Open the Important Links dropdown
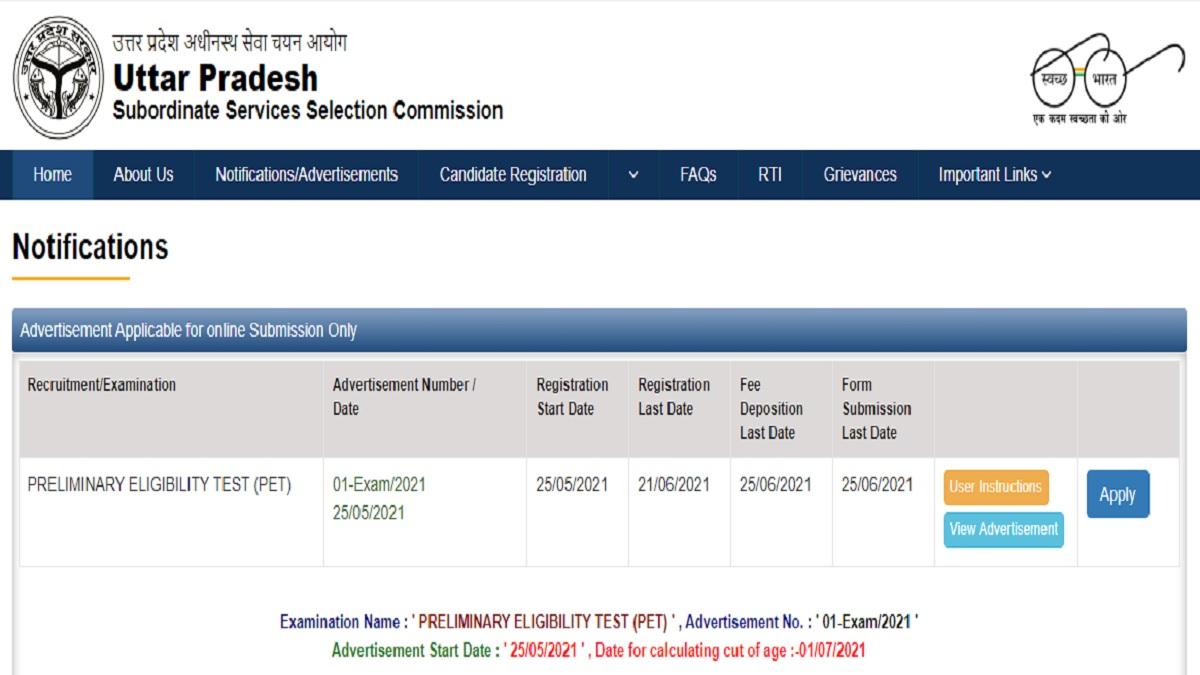Viewport: 1200px width, 675px height. coord(993,174)
